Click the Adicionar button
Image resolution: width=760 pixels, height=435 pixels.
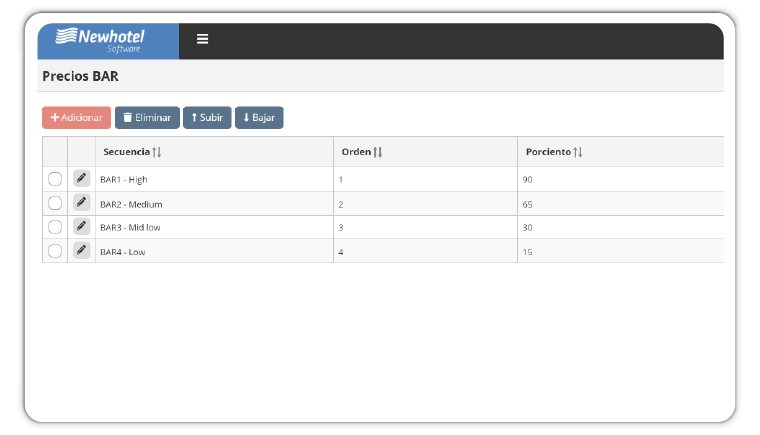pos(77,117)
